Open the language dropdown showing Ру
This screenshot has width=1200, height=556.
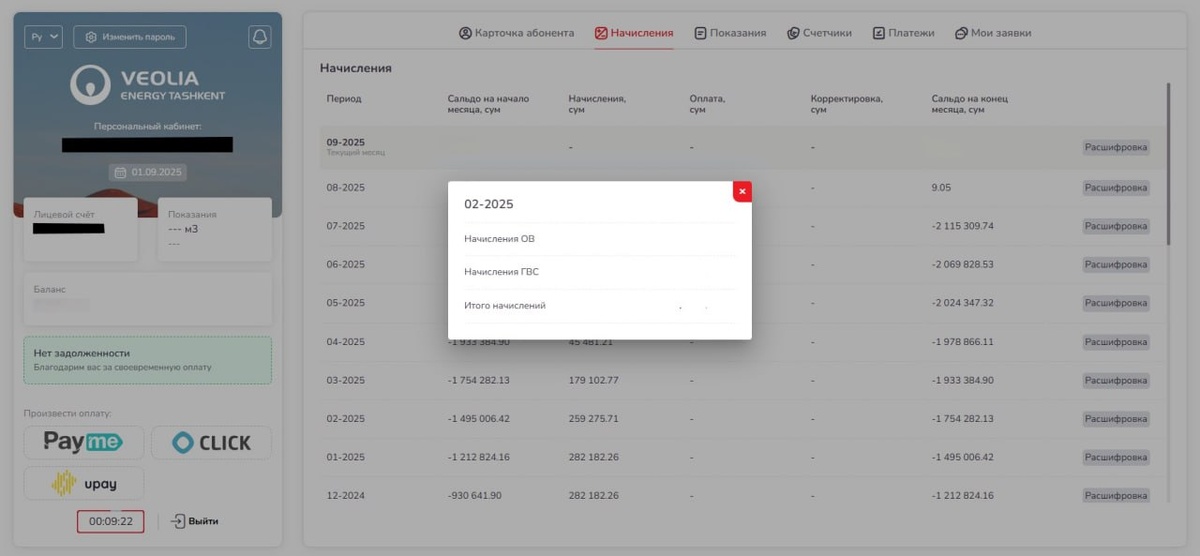(44, 37)
